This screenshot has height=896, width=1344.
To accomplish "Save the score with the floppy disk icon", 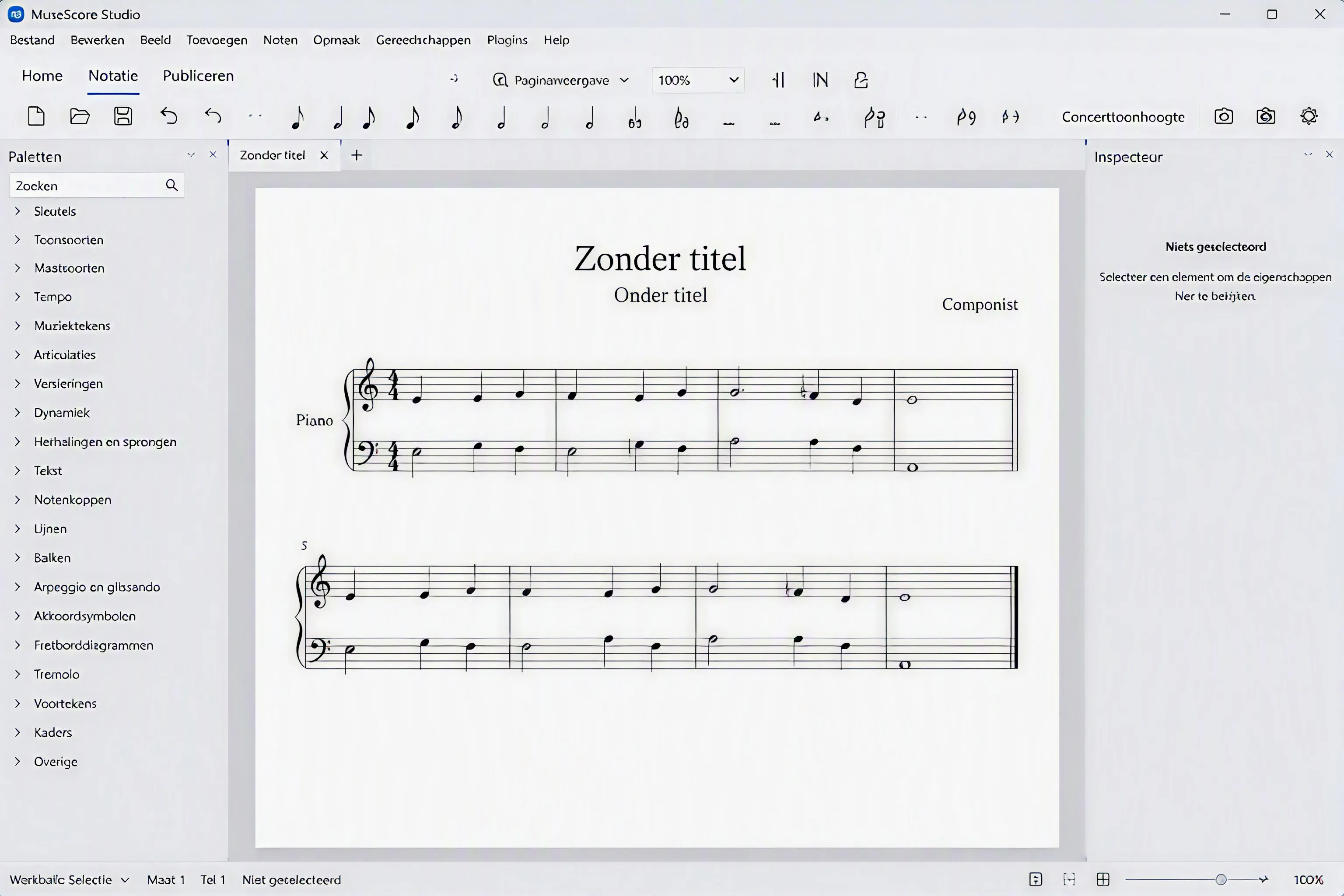I will [123, 116].
